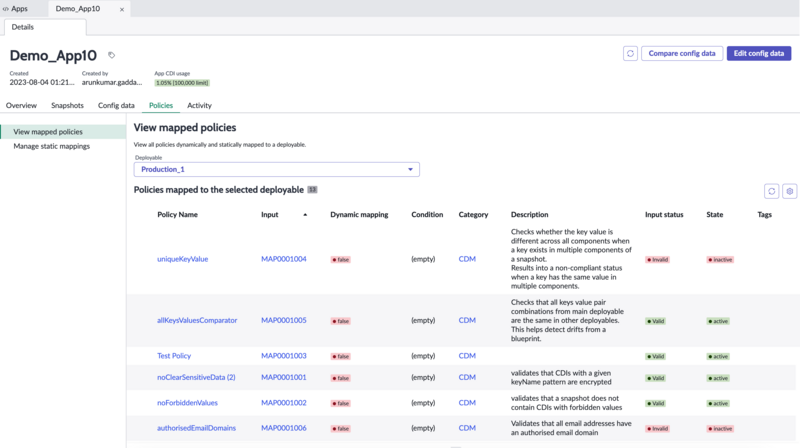Click the Policy Name column header
Image resolution: width=800 pixels, height=448 pixels.
(177, 215)
